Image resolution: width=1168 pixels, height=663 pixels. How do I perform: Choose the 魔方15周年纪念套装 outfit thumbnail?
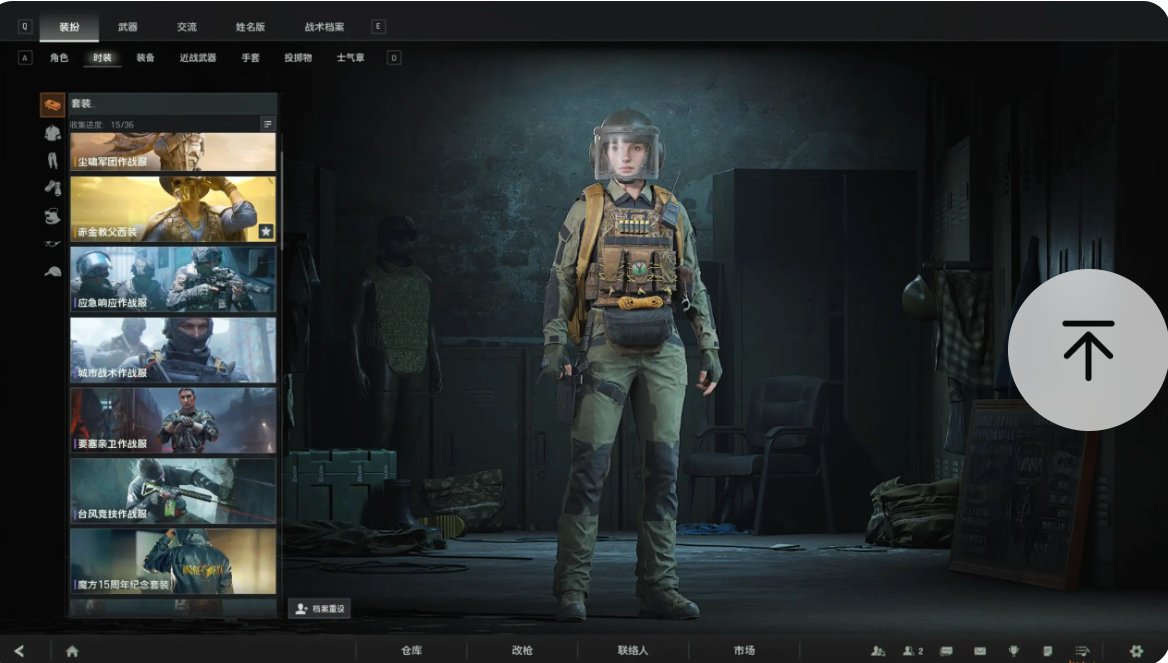[x=173, y=561]
